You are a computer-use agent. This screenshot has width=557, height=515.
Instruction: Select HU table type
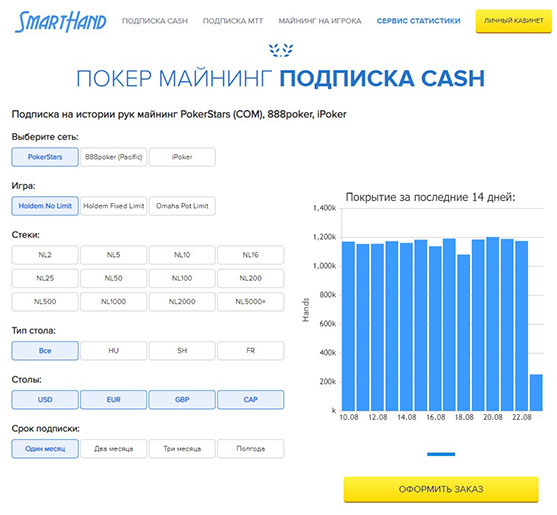click(114, 351)
